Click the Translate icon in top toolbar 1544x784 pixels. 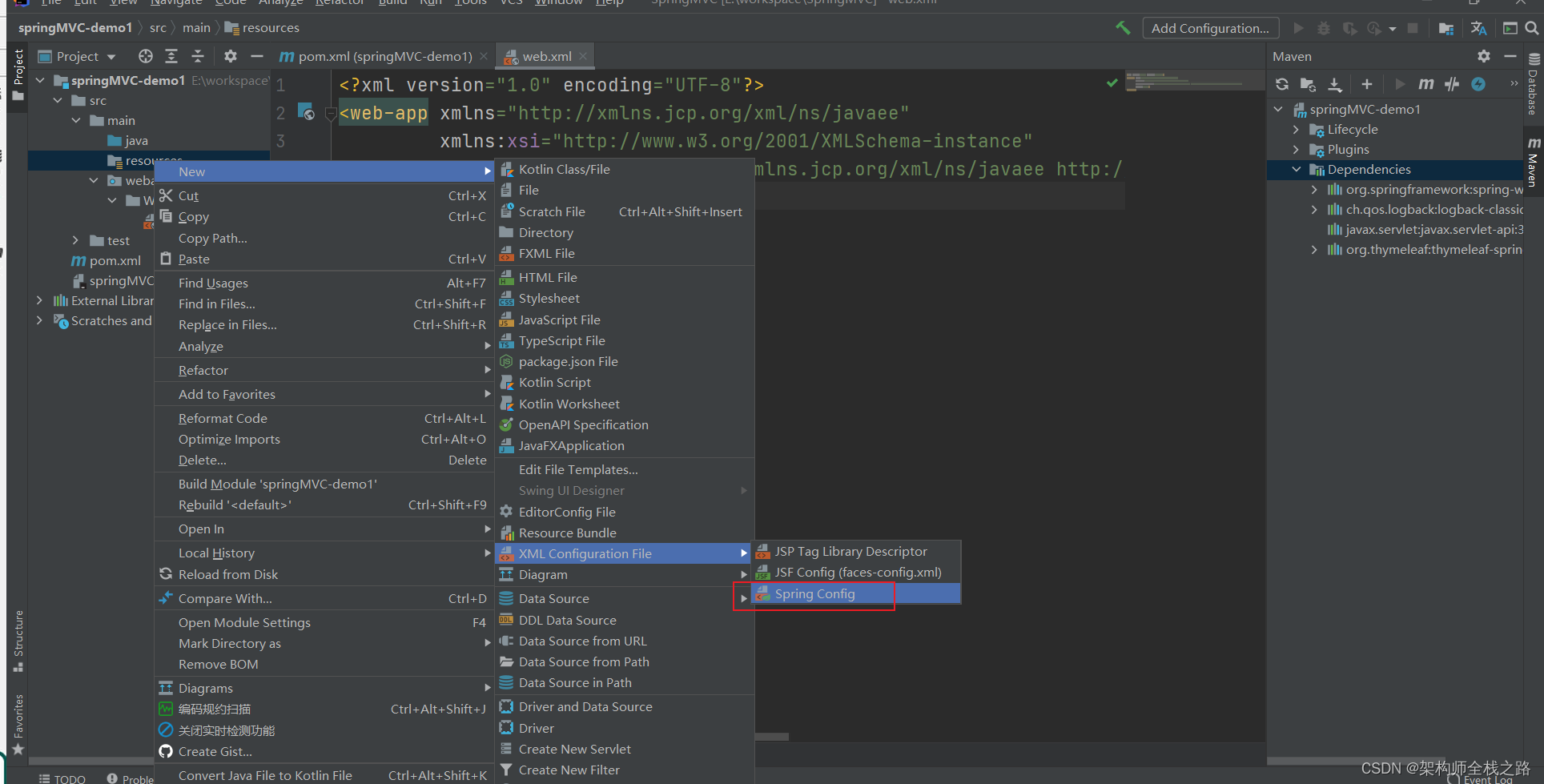click(x=1478, y=28)
